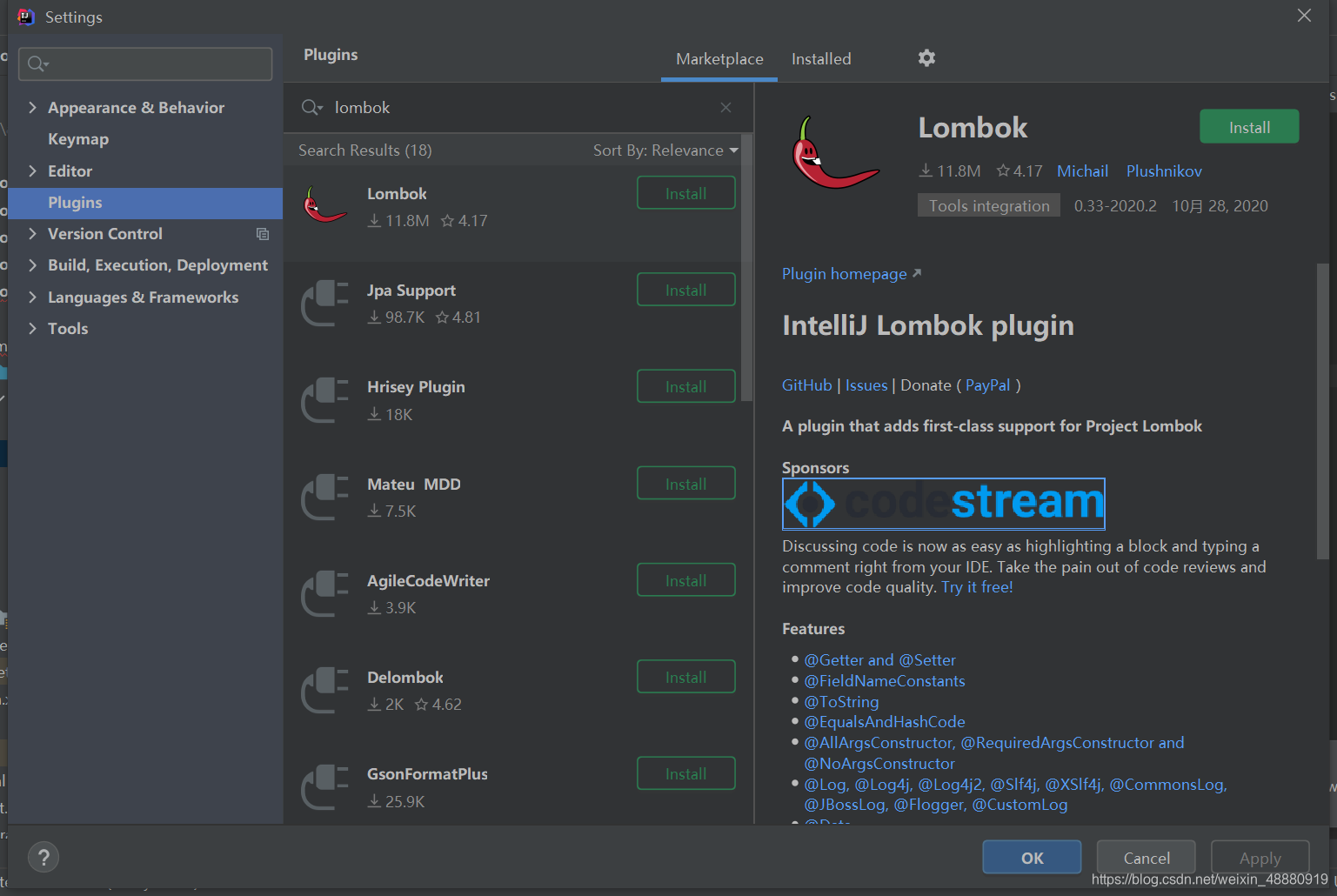1337x896 pixels.
Task: Click the plugin results list scrollbar
Action: 745,268
